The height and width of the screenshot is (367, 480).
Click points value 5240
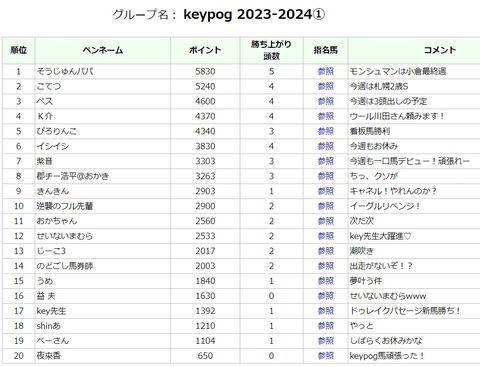205,86
